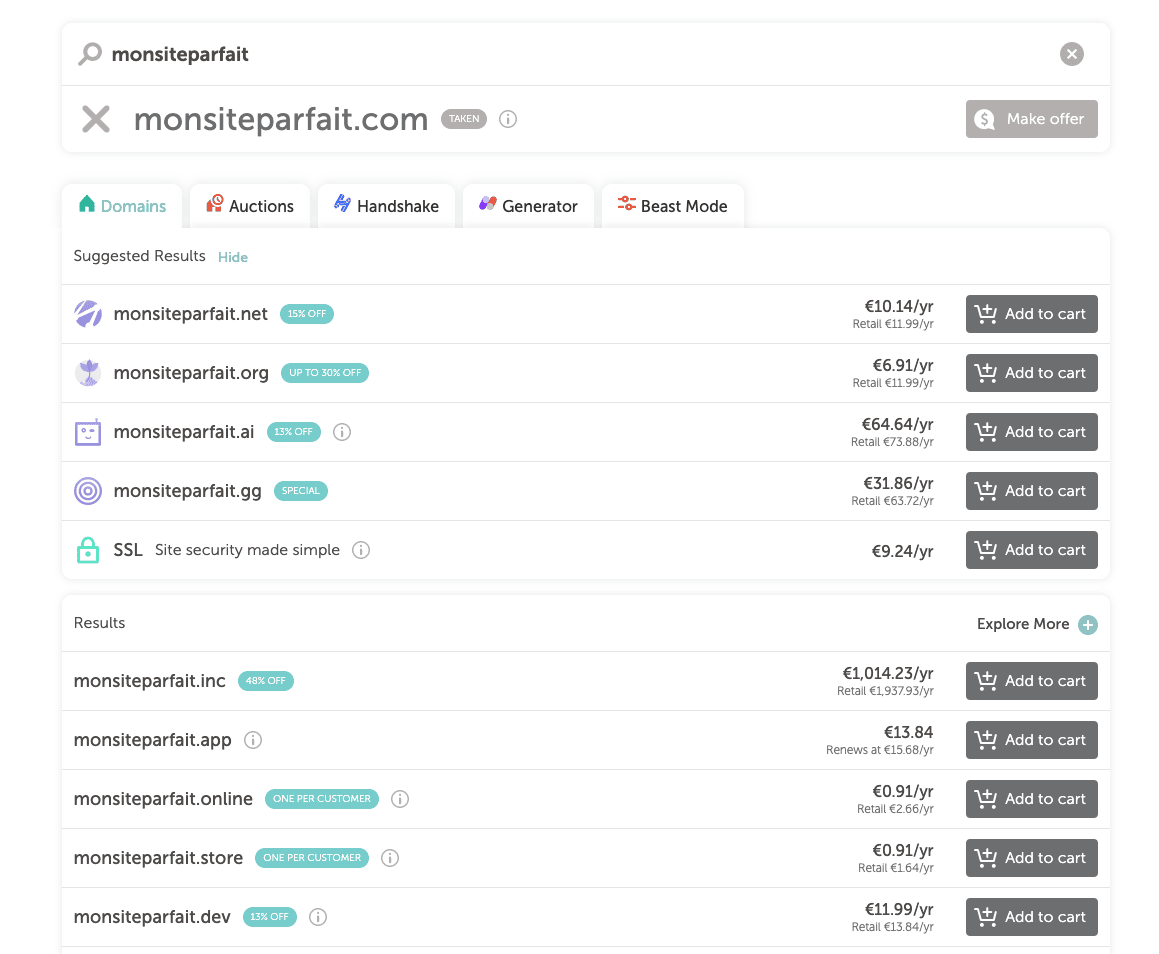Open the Handshake tab

pyautogui.click(x=386, y=206)
